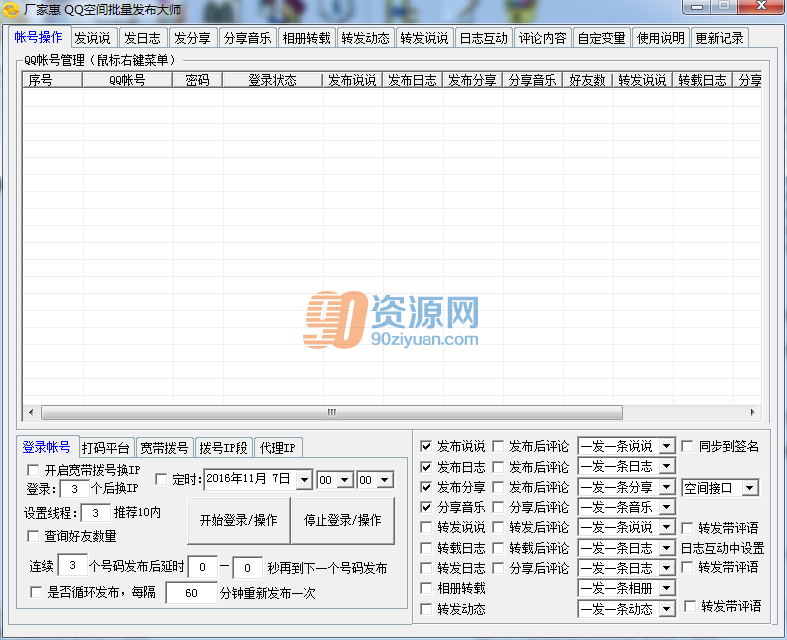The width and height of the screenshot is (787, 640).
Task: Switch to 打码平台 sub-tab
Action: pos(106,448)
